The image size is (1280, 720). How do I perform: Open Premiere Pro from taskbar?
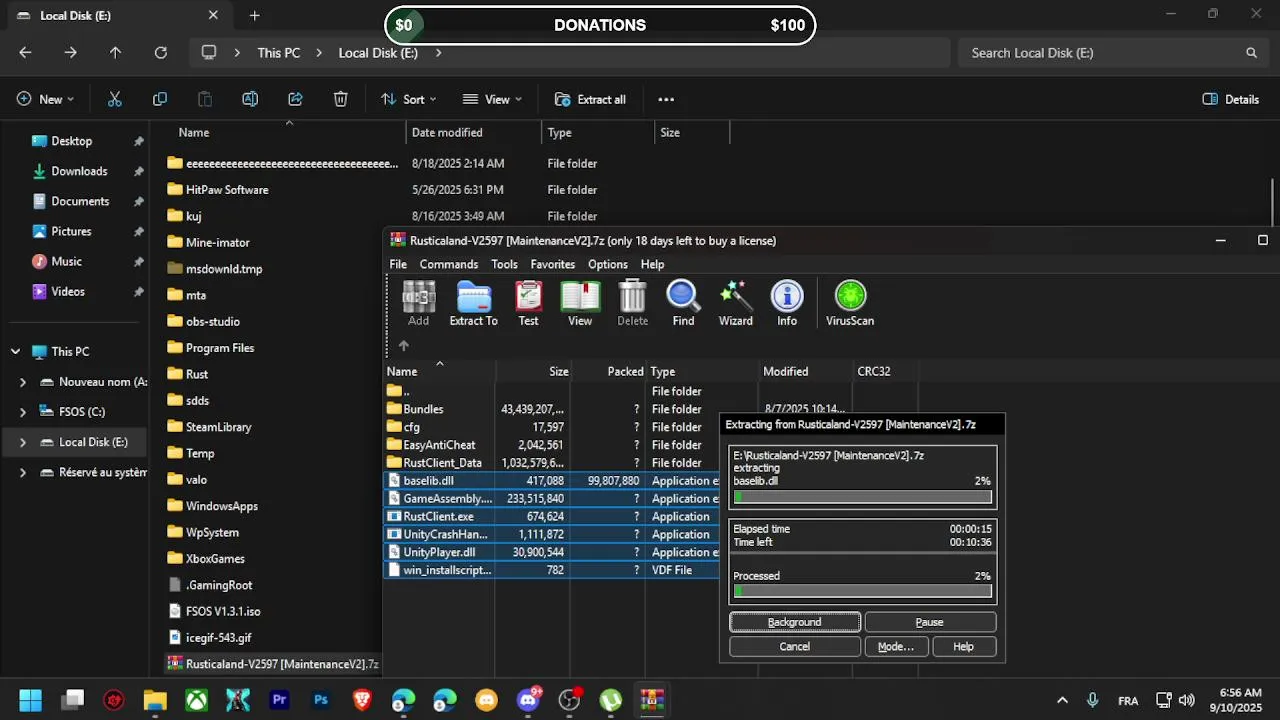pos(279,700)
